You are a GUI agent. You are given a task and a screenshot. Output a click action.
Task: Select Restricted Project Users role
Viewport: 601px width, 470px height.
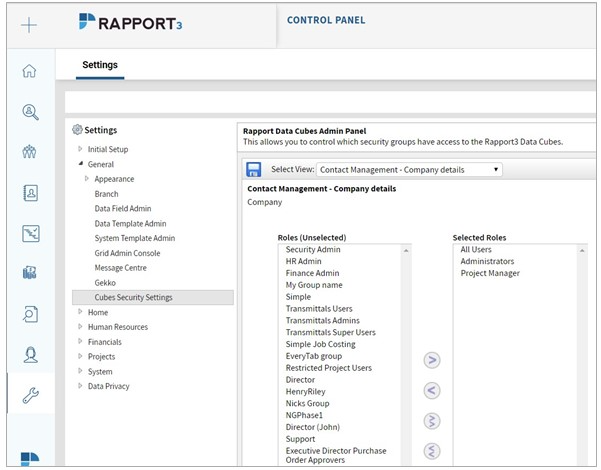[x=328, y=368]
